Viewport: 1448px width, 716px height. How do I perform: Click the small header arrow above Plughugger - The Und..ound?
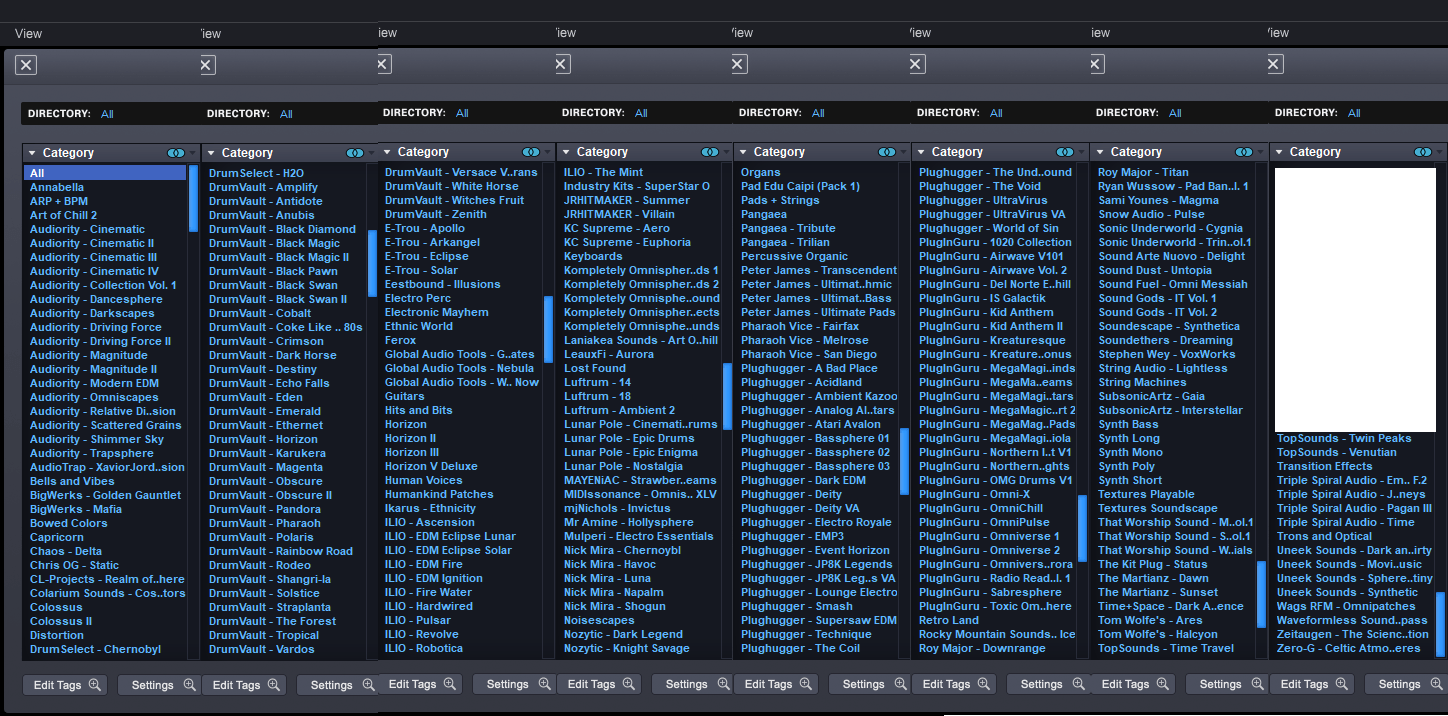click(x=1083, y=152)
